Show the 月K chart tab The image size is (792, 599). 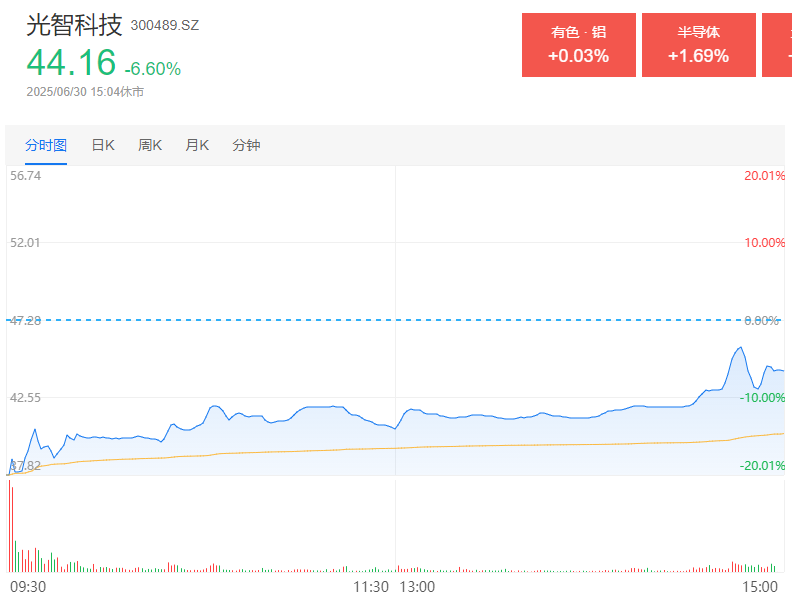point(197,145)
